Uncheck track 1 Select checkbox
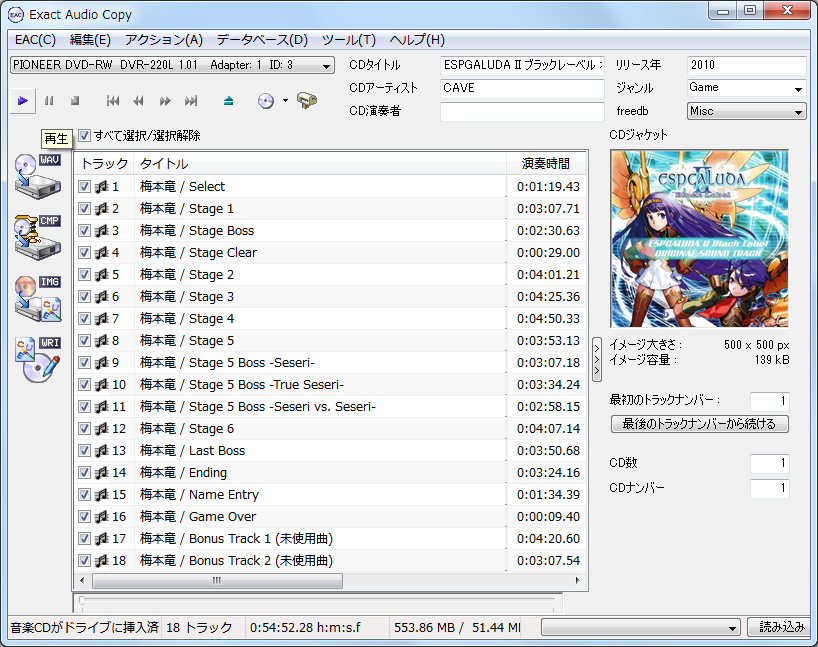This screenshot has height=647, width=818. (85, 186)
